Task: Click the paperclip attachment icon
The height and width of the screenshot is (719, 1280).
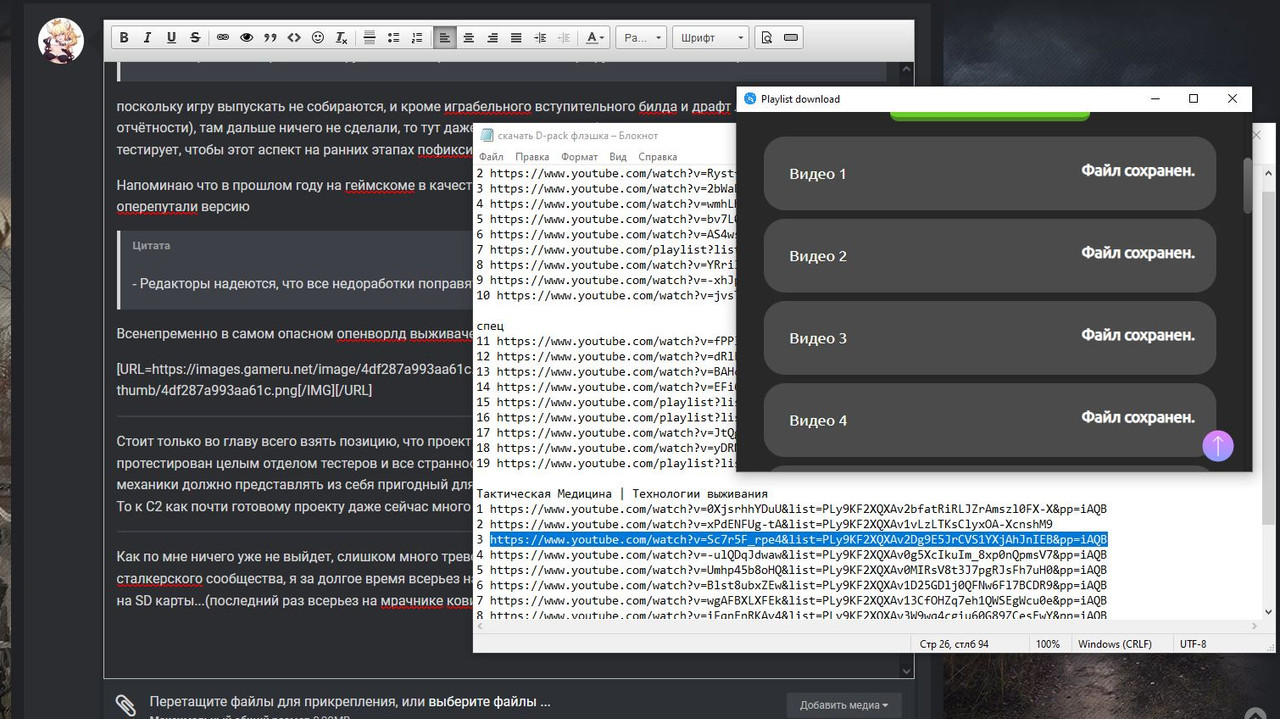Action: [x=126, y=704]
